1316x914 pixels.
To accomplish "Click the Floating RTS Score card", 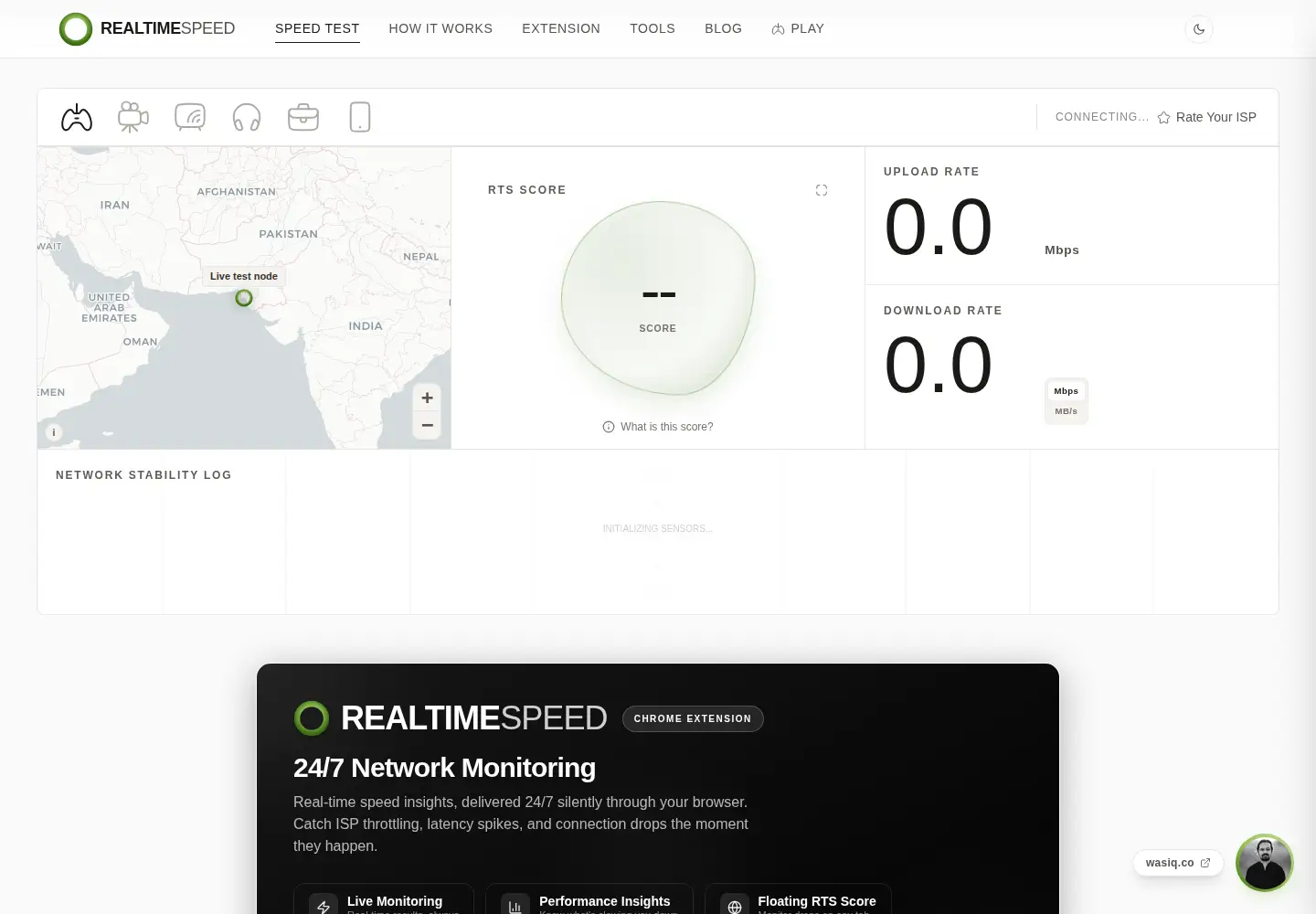I will click(x=798, y=899).
